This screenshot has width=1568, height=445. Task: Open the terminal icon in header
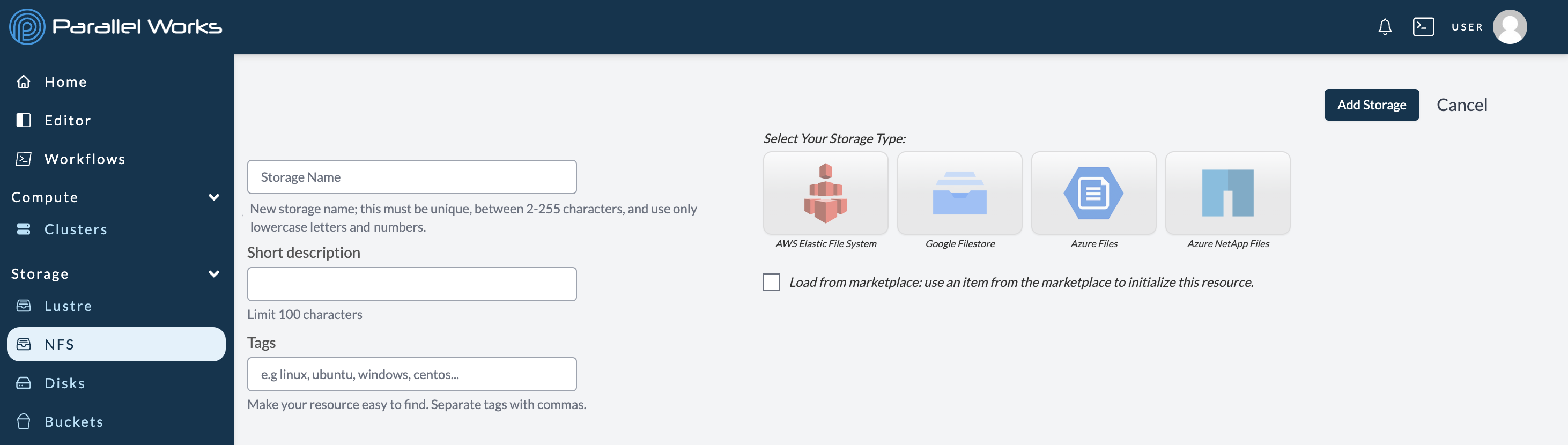1423,27
